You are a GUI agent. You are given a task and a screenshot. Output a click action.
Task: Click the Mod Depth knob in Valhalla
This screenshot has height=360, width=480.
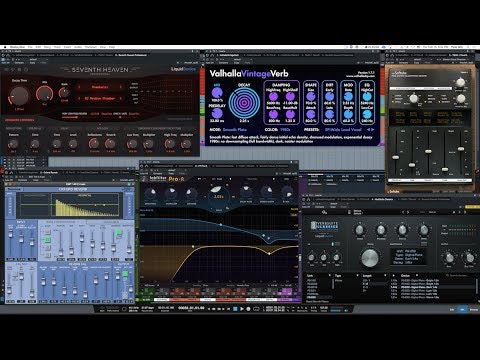(x=348, y=114)
